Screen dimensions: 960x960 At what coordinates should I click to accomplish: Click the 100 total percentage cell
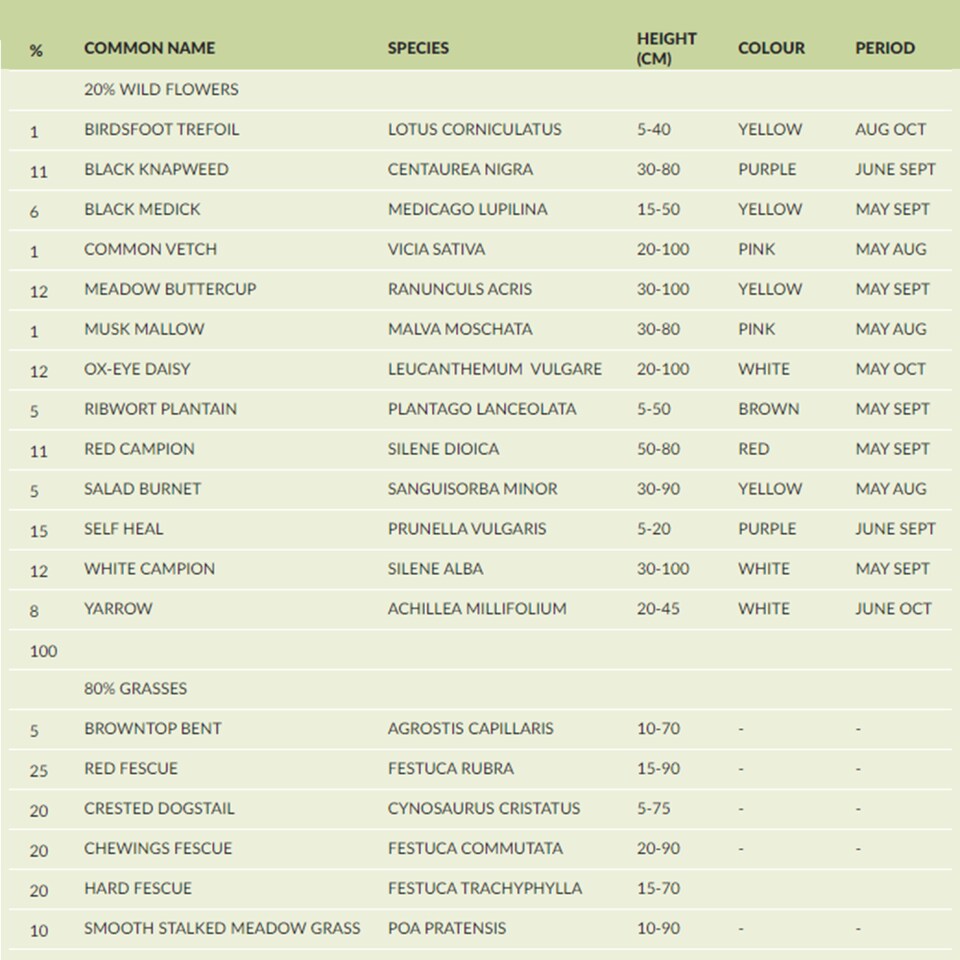pos(43,651)
